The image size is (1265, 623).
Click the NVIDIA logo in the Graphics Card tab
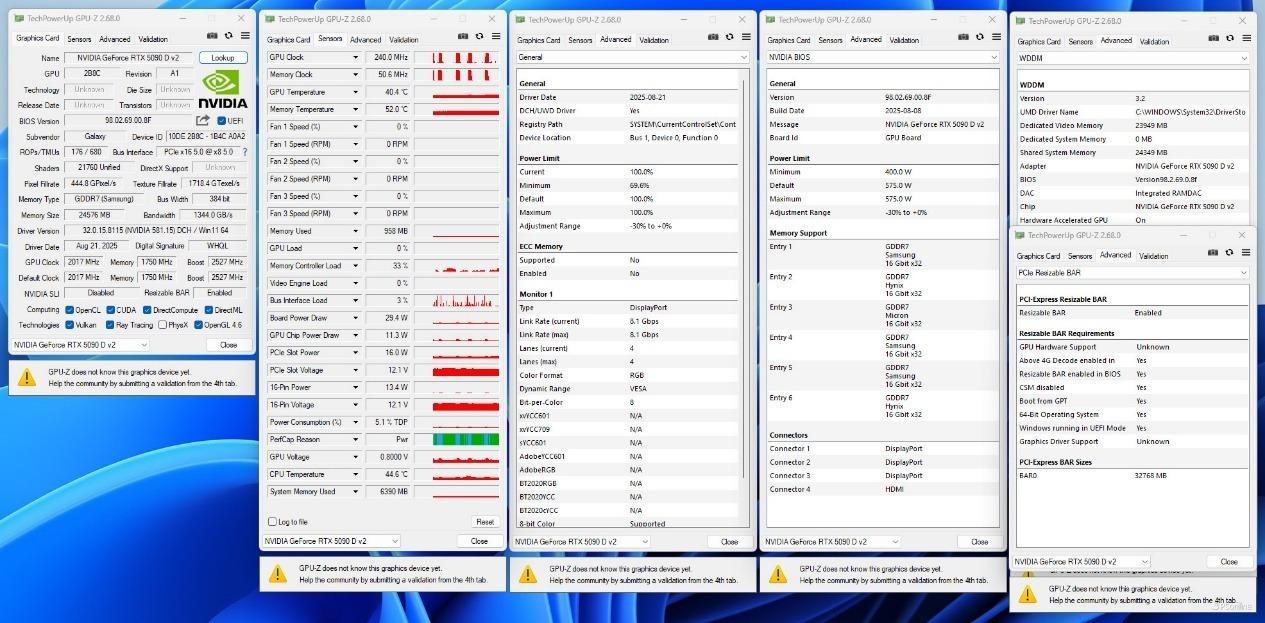click(223, 88)
